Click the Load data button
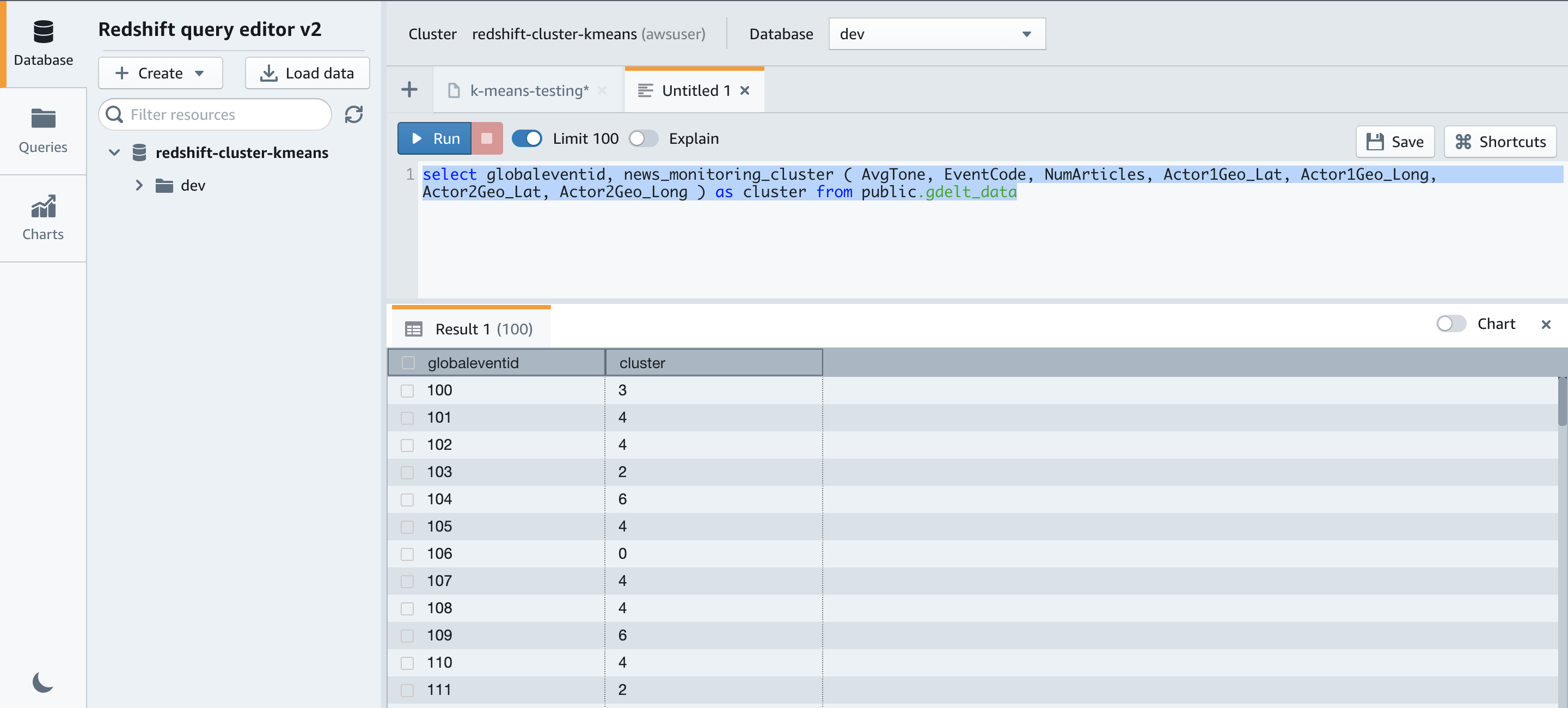 (x=307, y=73)
